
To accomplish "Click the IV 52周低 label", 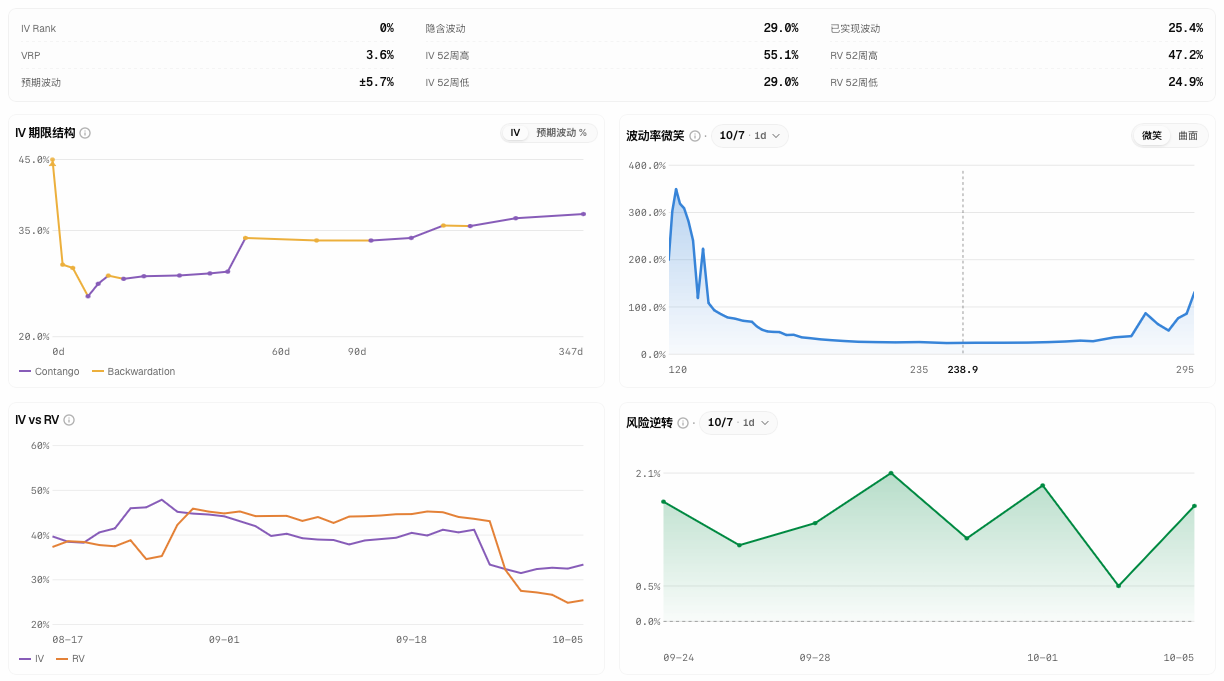I will [x=447, y=83].
